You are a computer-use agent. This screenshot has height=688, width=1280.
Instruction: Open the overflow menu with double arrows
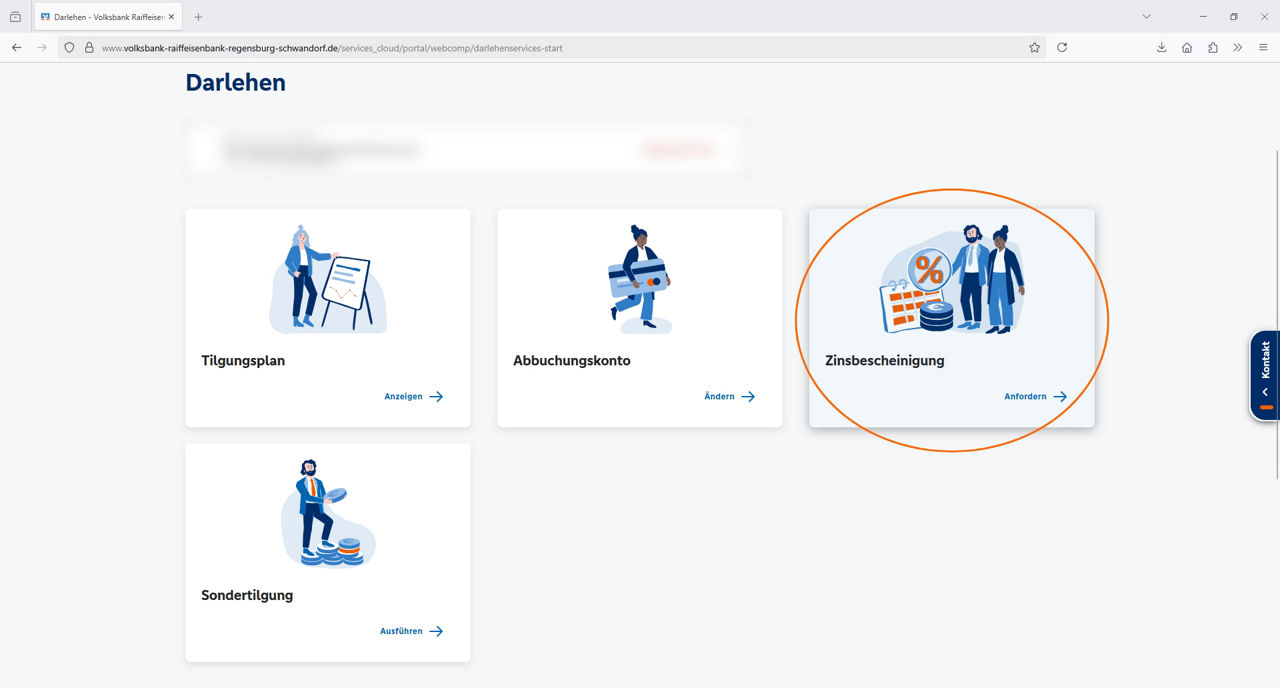coord(1238,47)
